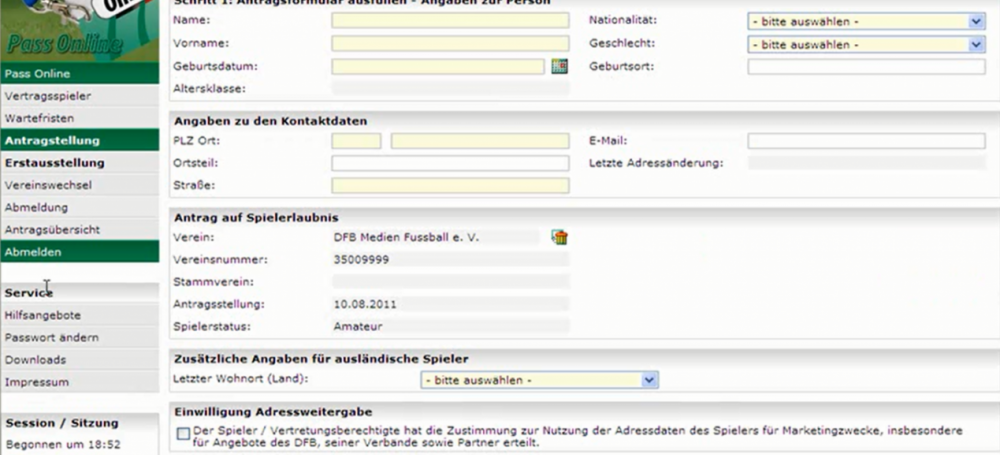The image size is (1000, 455).
Task: Click into the Name input field
Action: click(x=450, y=20)
